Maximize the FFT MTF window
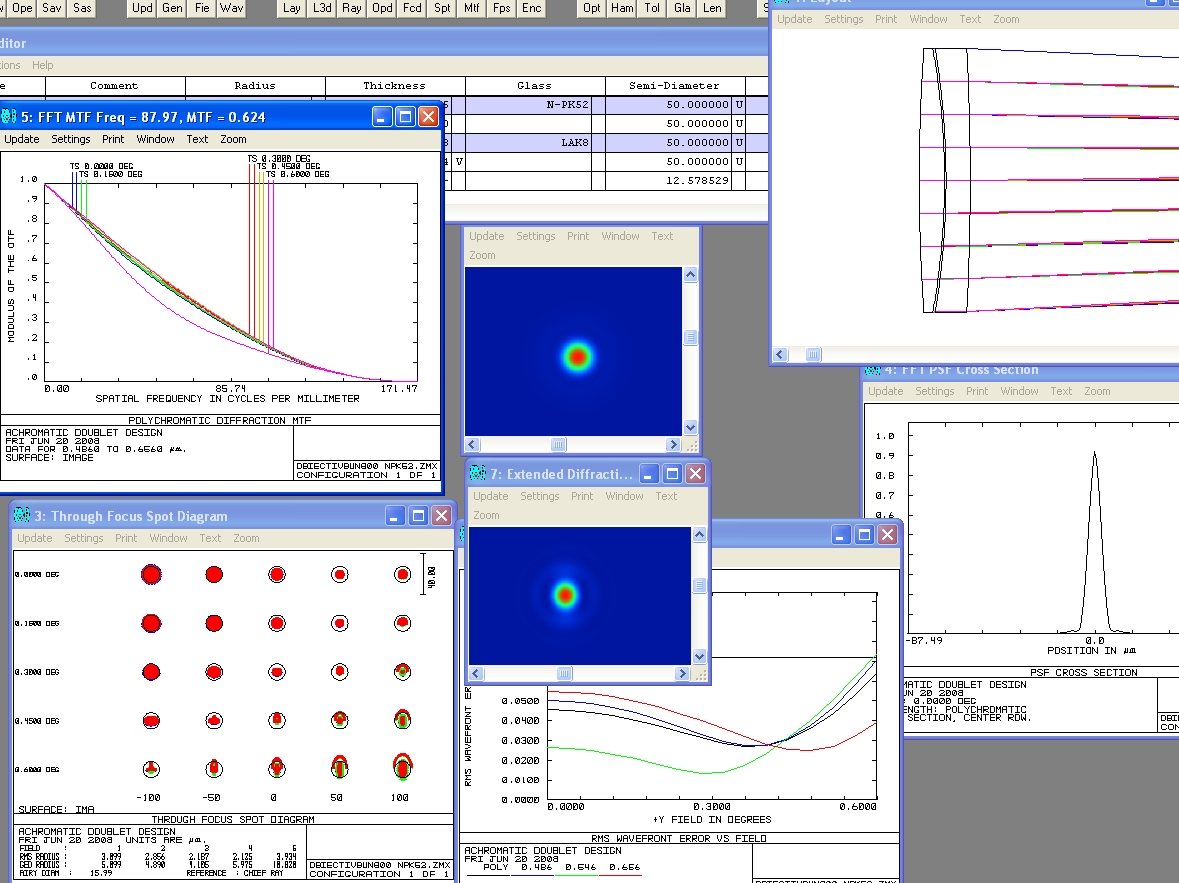The width and height of the screenshot is (1179, 883). click(x=405, y=117)
